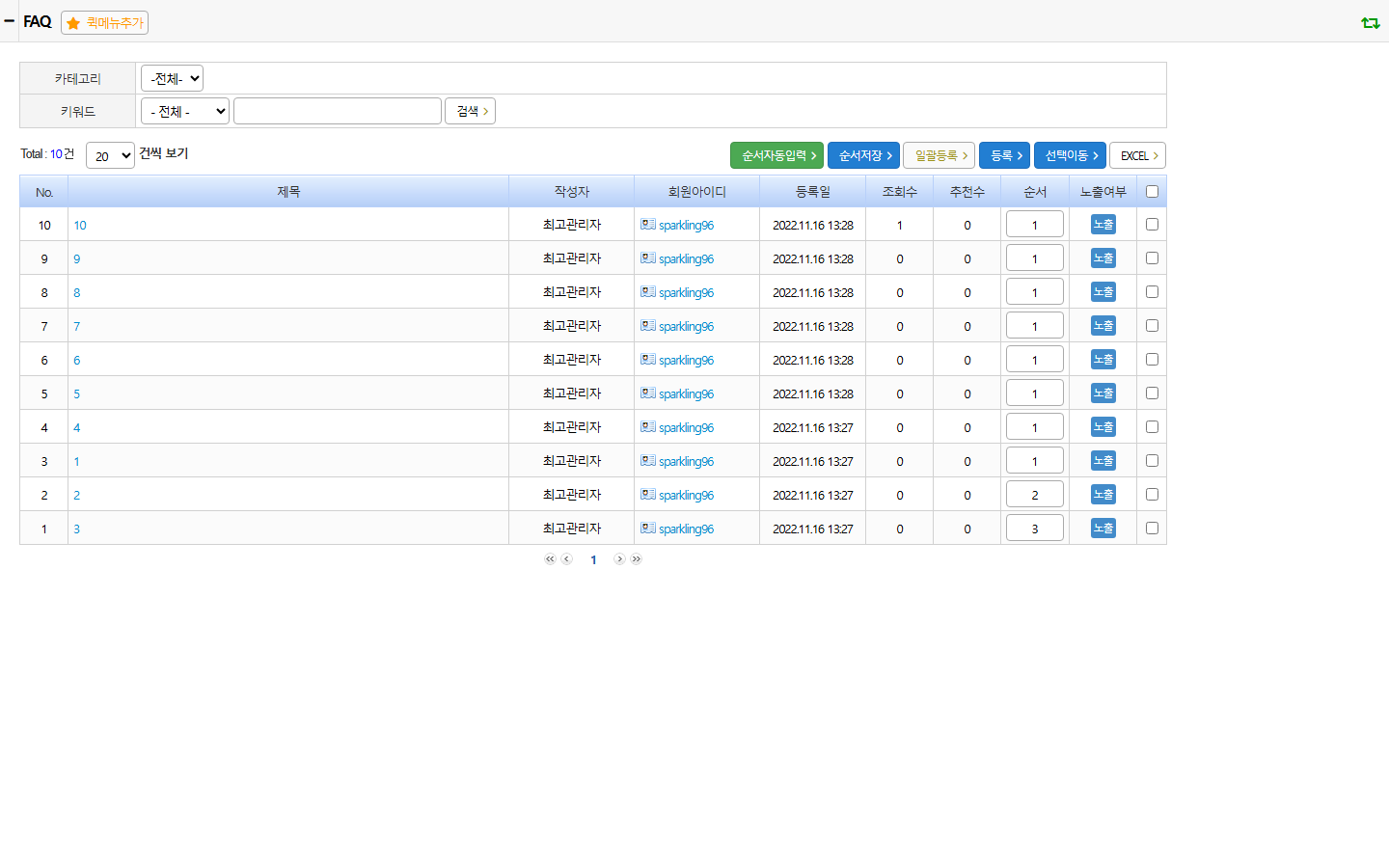Open FAQ titled 3 in row No. 1
The width and height of the screenshot is (1389, 868).
(x=77, y=529)
